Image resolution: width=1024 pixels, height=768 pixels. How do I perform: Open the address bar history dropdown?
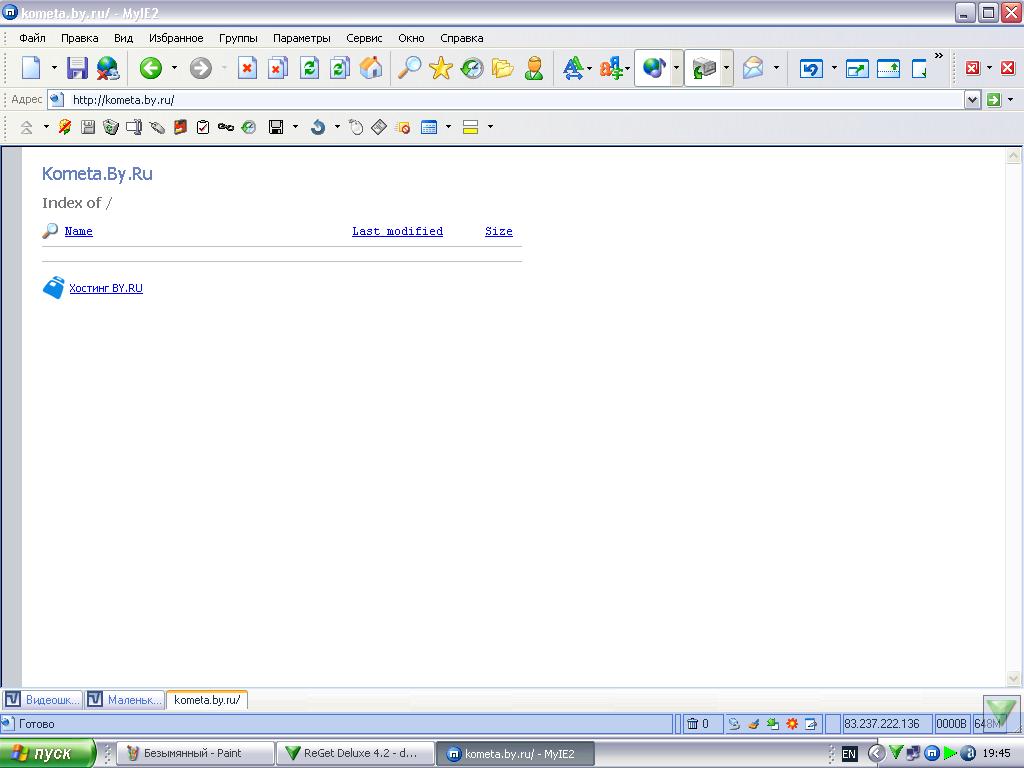coord(972,100)
